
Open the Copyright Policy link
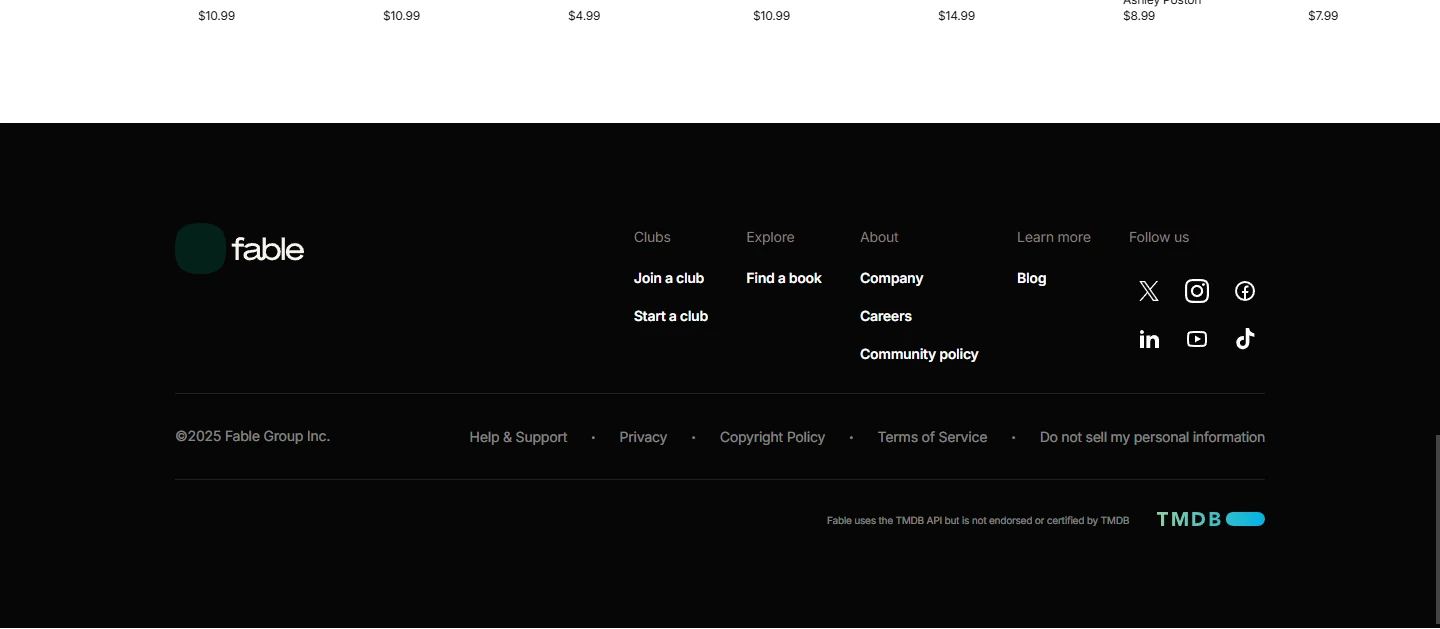[772, 437]
